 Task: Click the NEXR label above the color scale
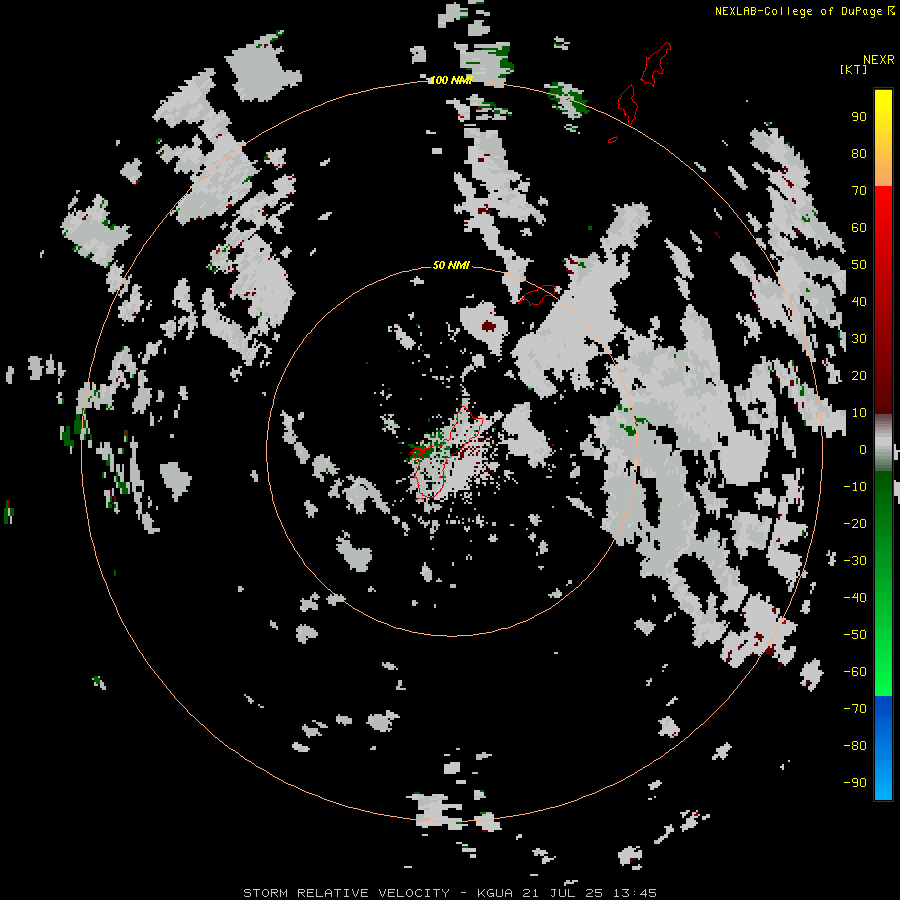coord(878,60)
